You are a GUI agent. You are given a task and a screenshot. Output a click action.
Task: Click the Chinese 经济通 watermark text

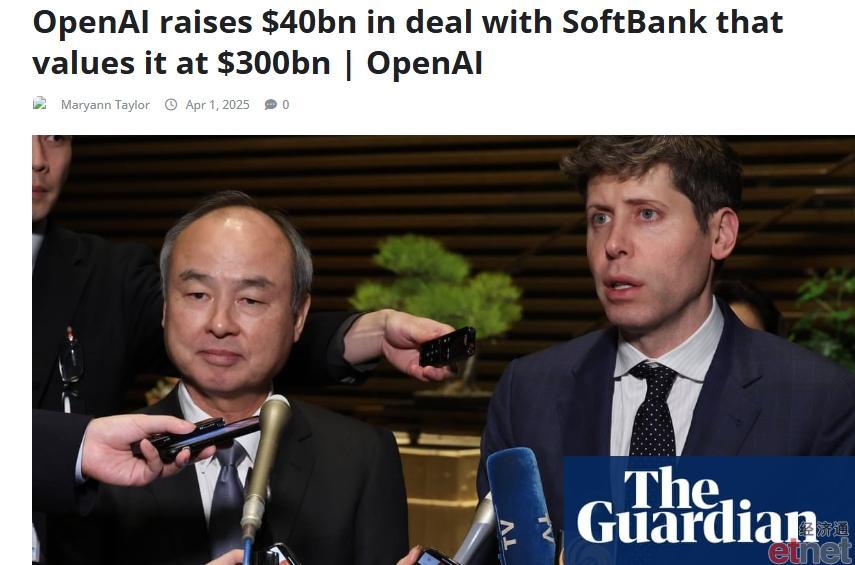click(824, 528)
